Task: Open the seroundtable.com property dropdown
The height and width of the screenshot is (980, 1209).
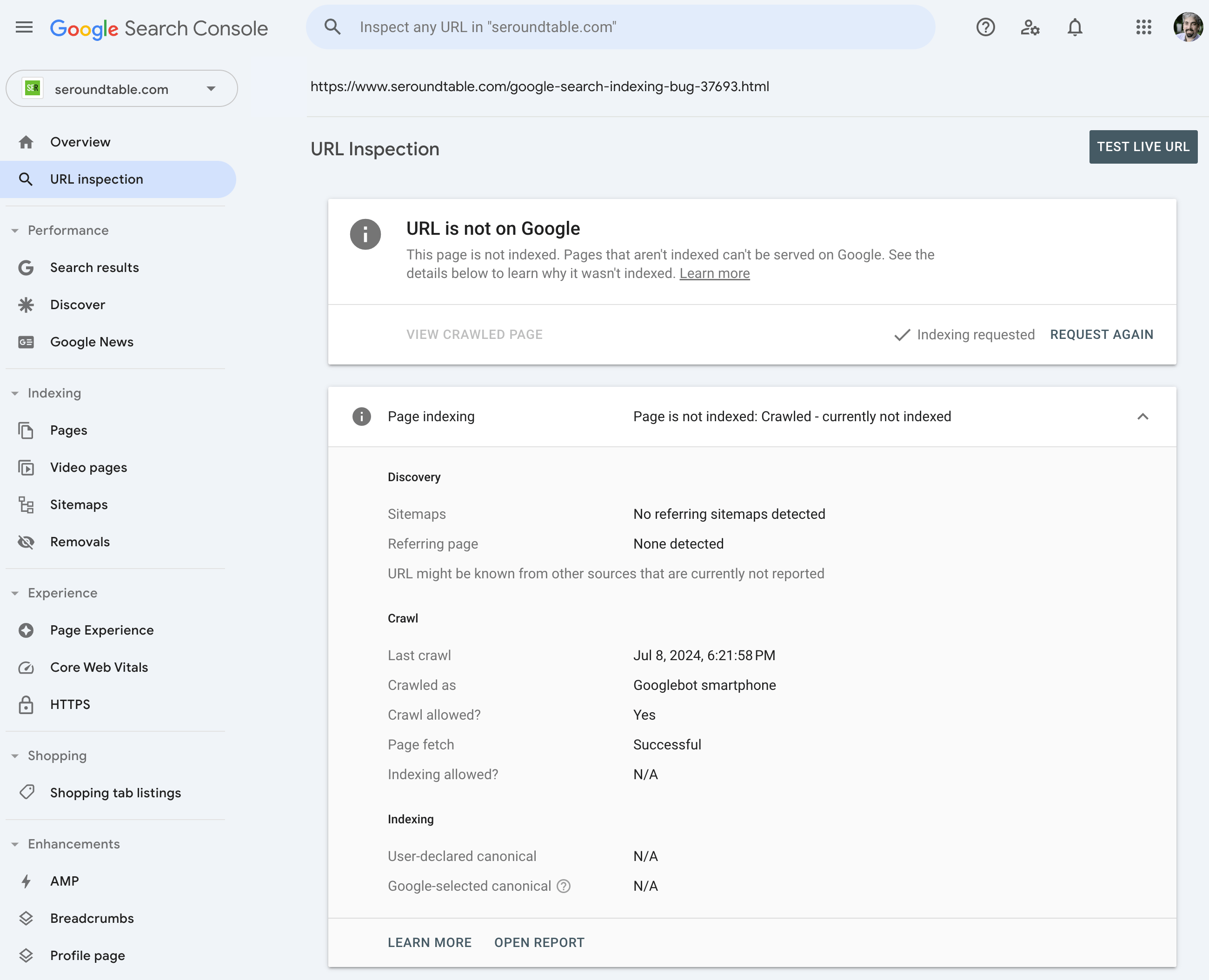Action: [x=121, y=89]
